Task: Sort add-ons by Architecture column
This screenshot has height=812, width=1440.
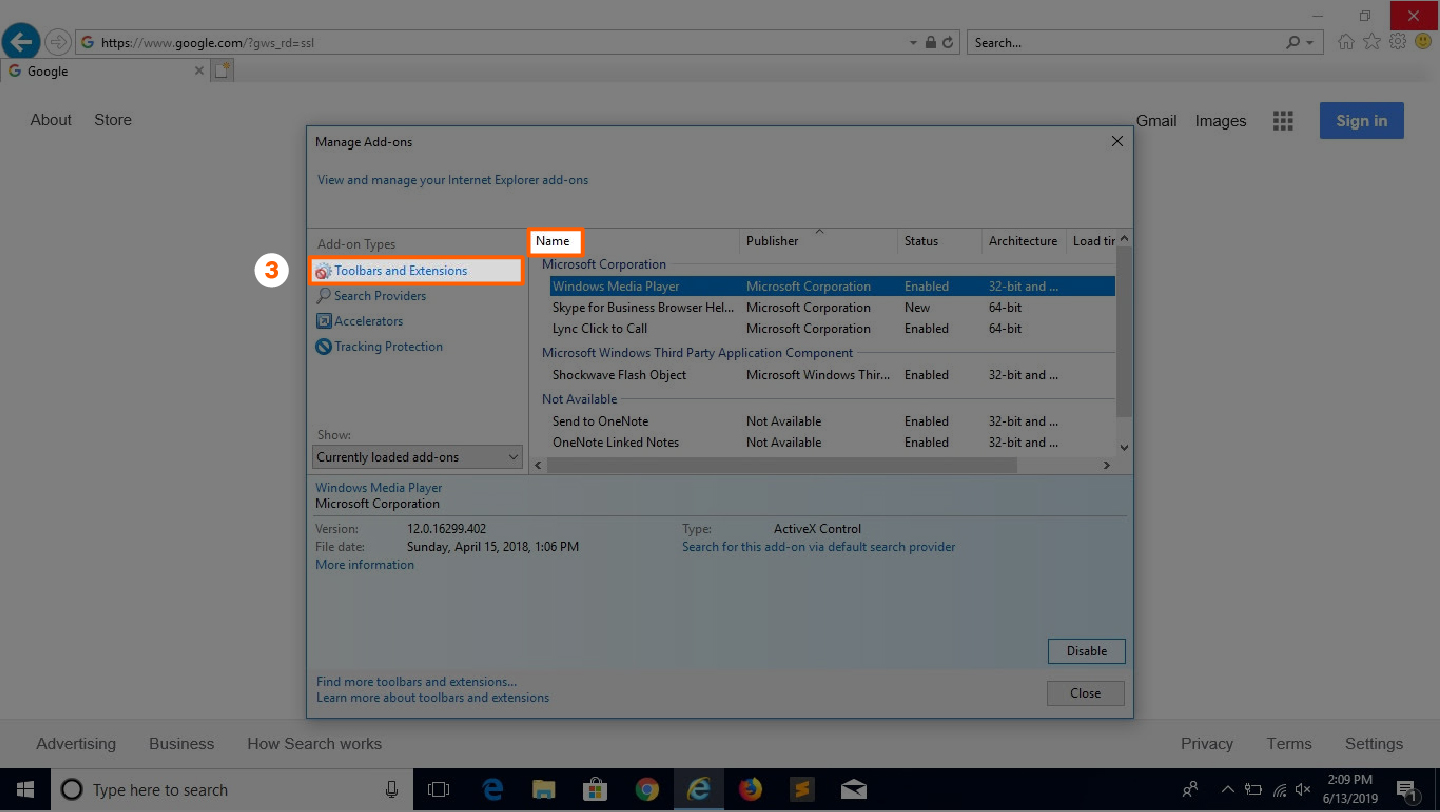Action: 1023,241
